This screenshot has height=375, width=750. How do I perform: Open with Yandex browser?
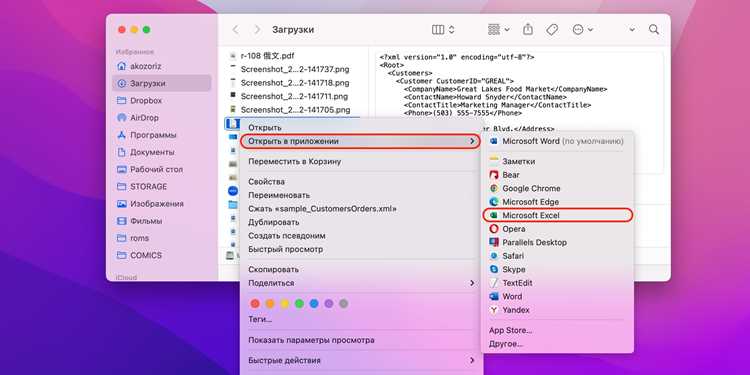coord(557,310)
